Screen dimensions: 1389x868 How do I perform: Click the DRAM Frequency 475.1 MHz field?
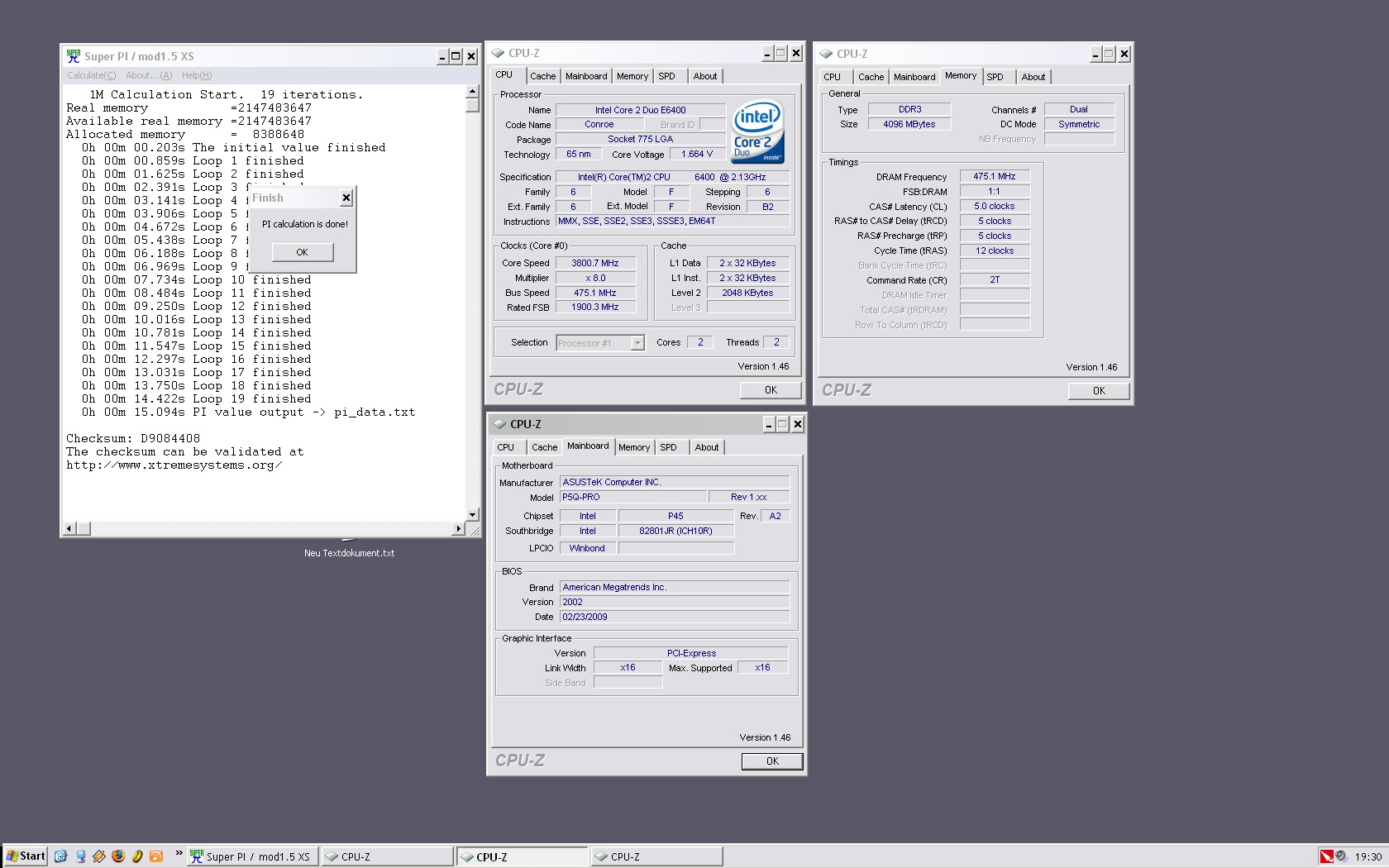click(995, 177)
